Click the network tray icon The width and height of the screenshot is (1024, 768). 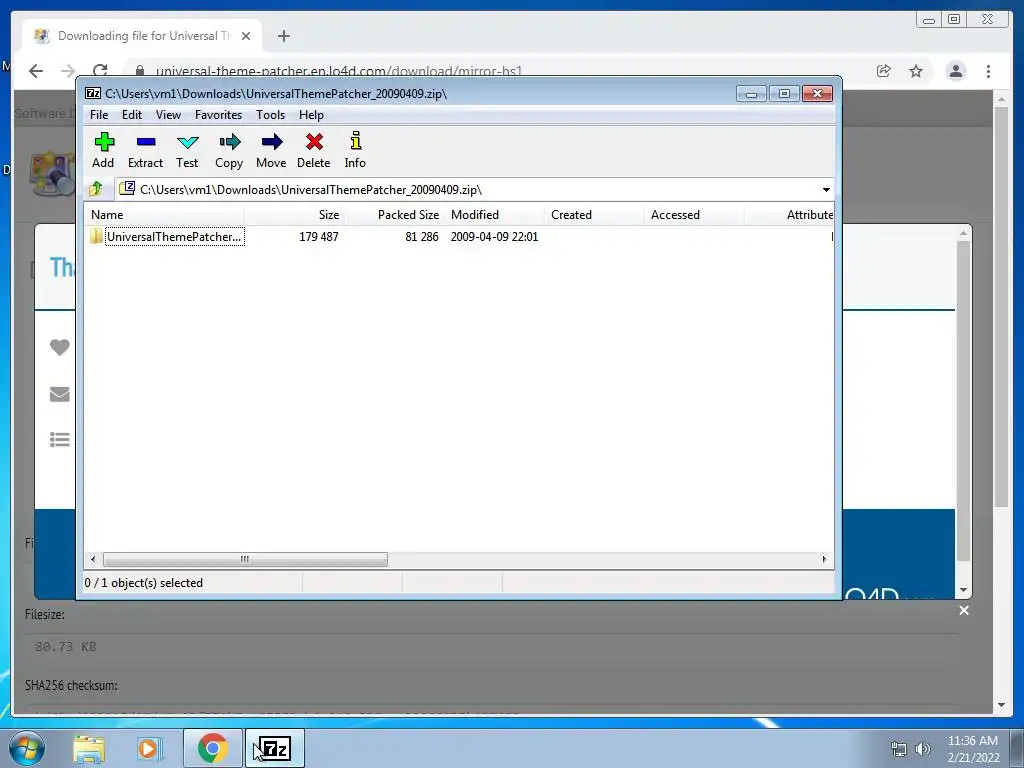click(x=899, y=749)
